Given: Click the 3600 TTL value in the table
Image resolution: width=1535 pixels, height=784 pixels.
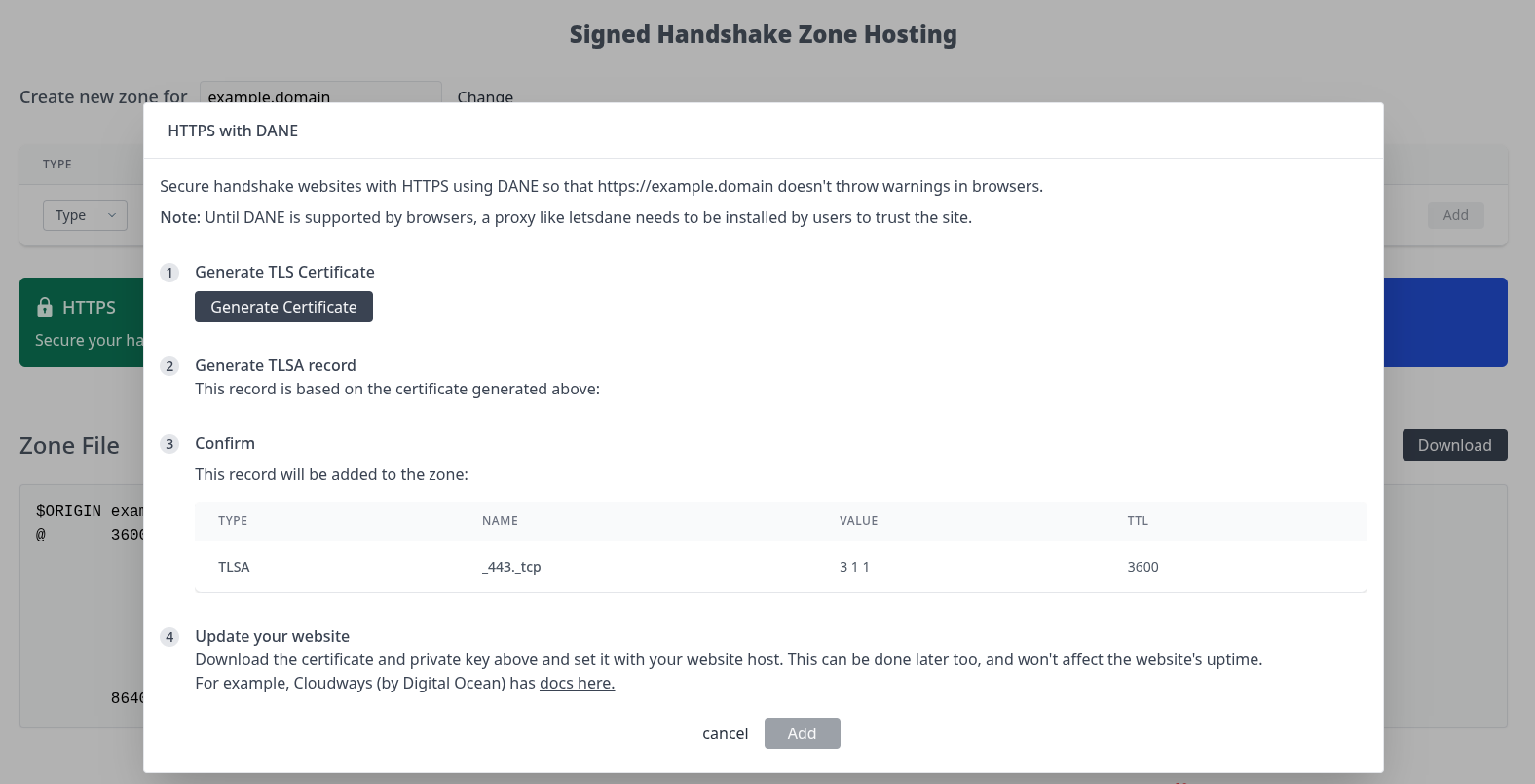Looking at the screenshot, I should (1142, 567).
